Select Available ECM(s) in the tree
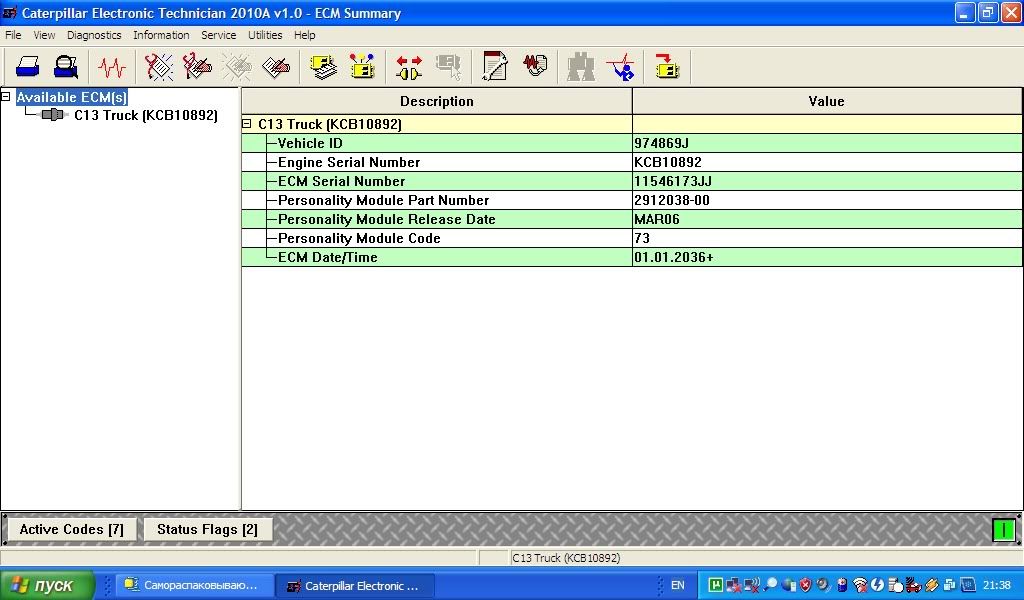This screenshot has width=1024, height=600. (72, 97)
